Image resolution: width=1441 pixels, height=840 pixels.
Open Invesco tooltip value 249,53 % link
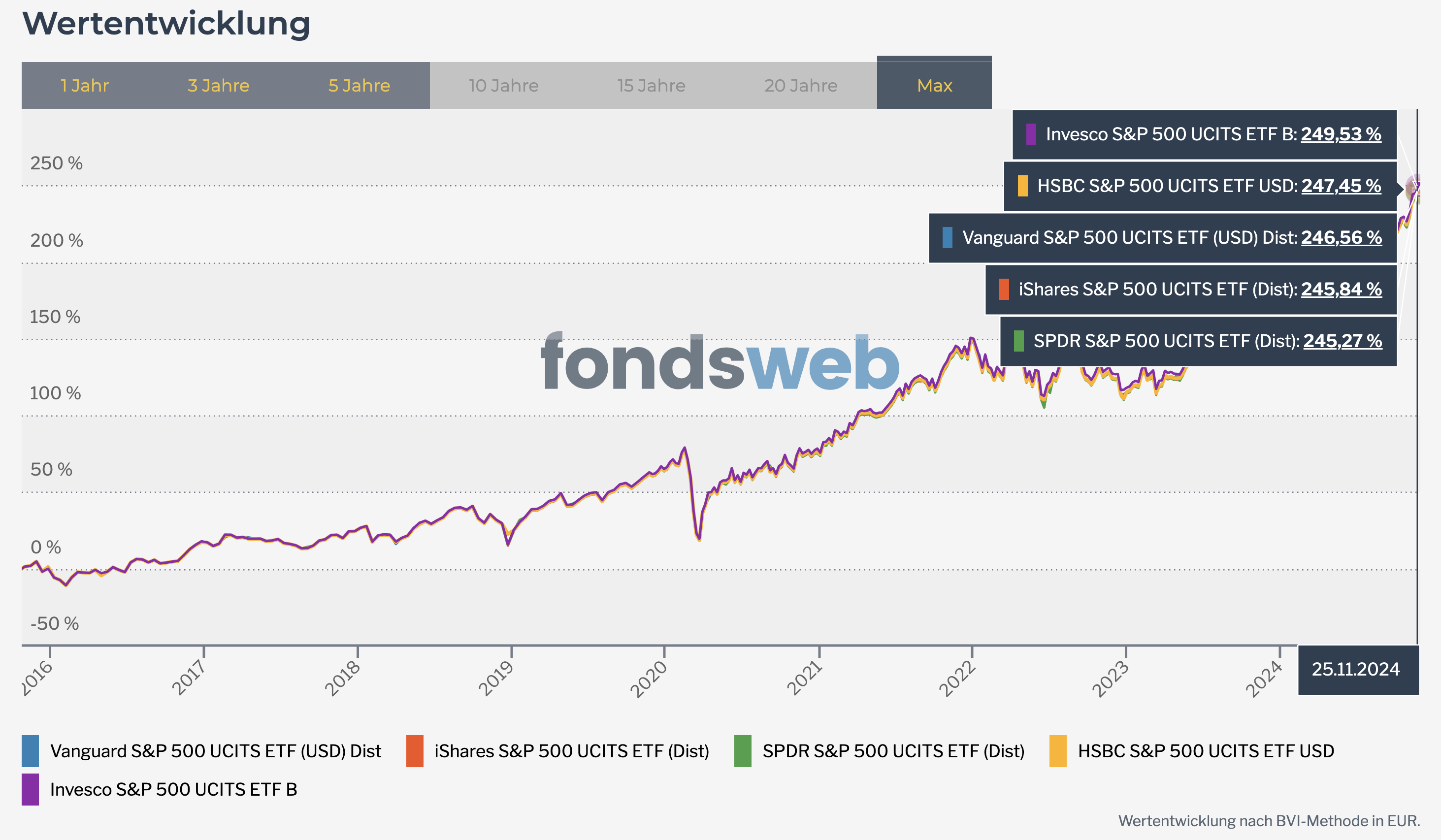tap(1341, 134)
